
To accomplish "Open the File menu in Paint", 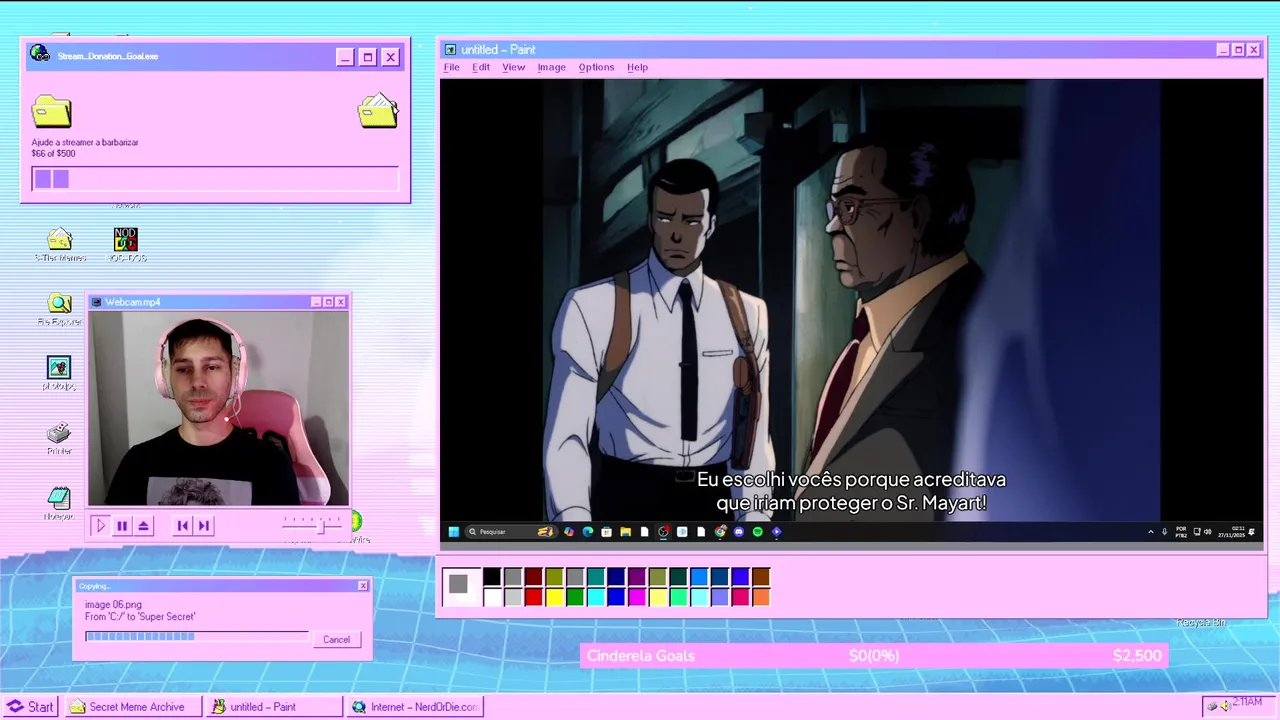I will coord(452,67).
